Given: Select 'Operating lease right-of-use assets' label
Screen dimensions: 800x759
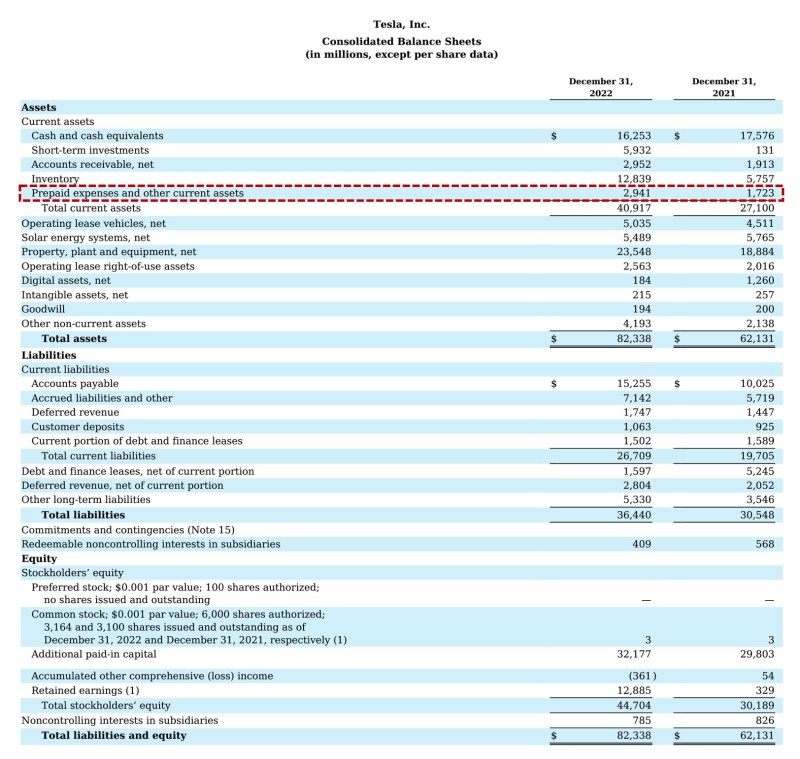Looking at the screenshot, I should click(108, 266).
